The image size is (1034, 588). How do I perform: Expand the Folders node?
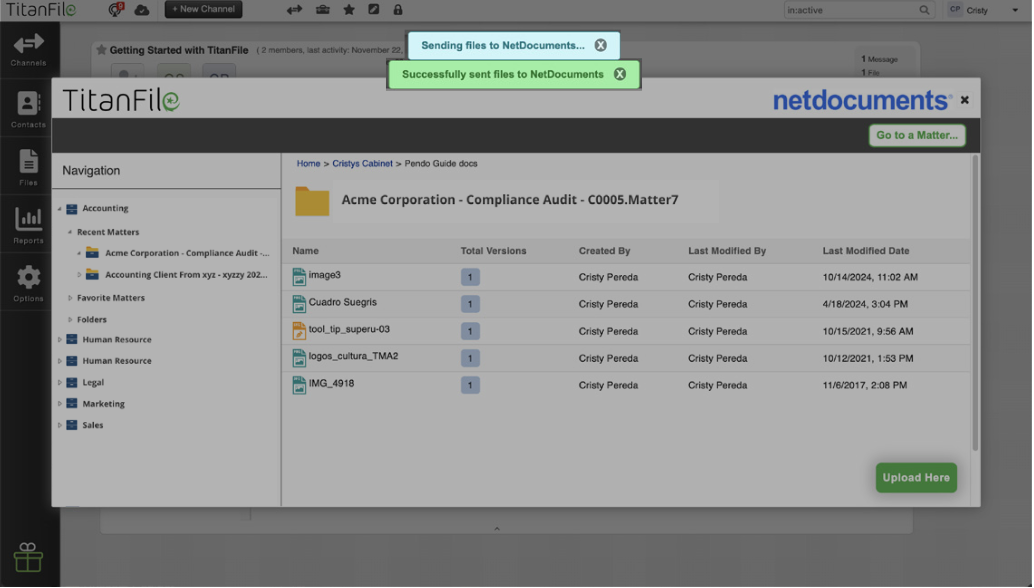[x=70, y=320]
